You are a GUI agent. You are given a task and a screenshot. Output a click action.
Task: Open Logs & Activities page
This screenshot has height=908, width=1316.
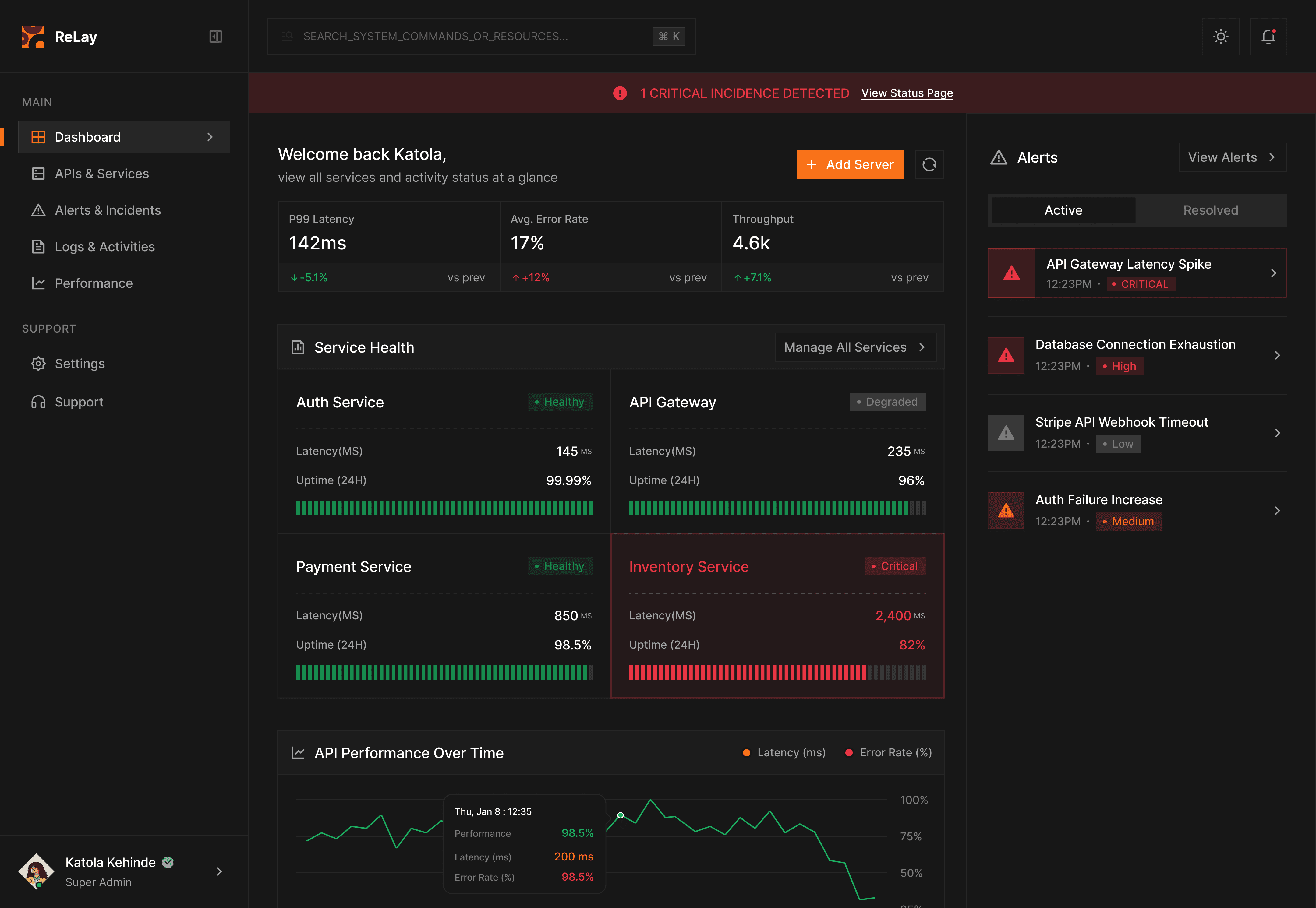105,247
